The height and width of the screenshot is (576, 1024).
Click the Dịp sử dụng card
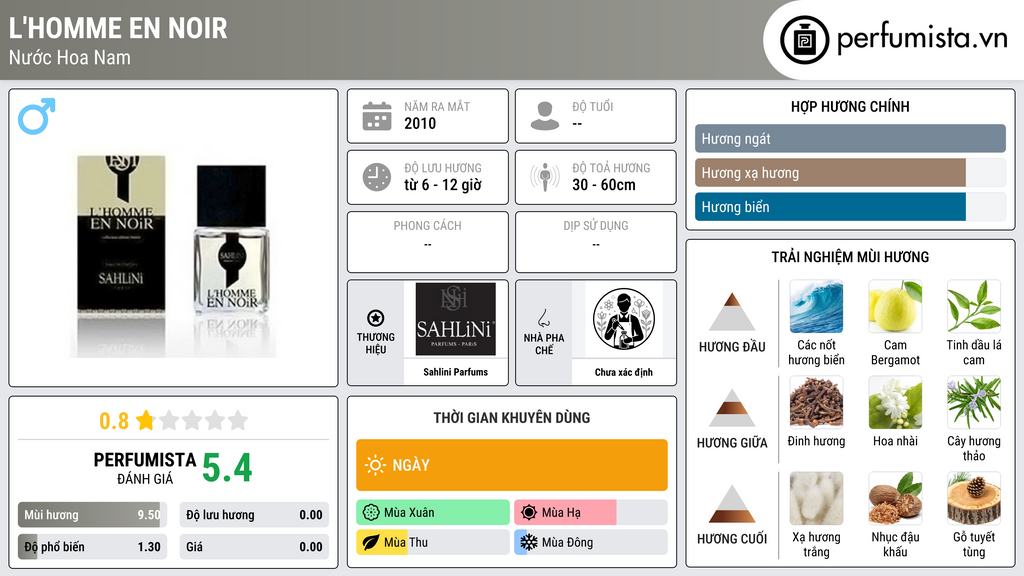tap(596, 242)
